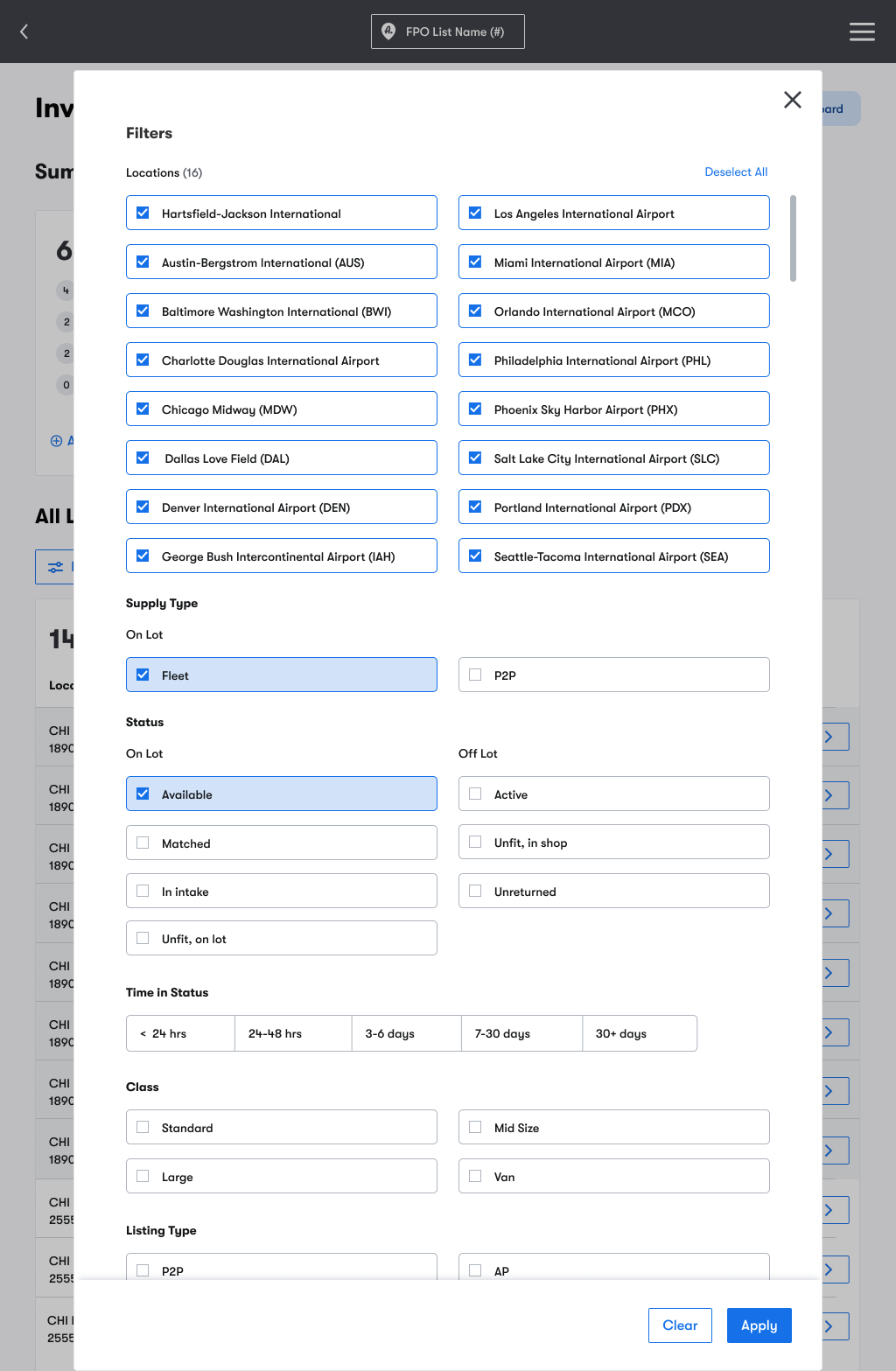The height and width of the screenshot is (1371, 896).
Task: Check the In intake status
Action: click(282, 891)
